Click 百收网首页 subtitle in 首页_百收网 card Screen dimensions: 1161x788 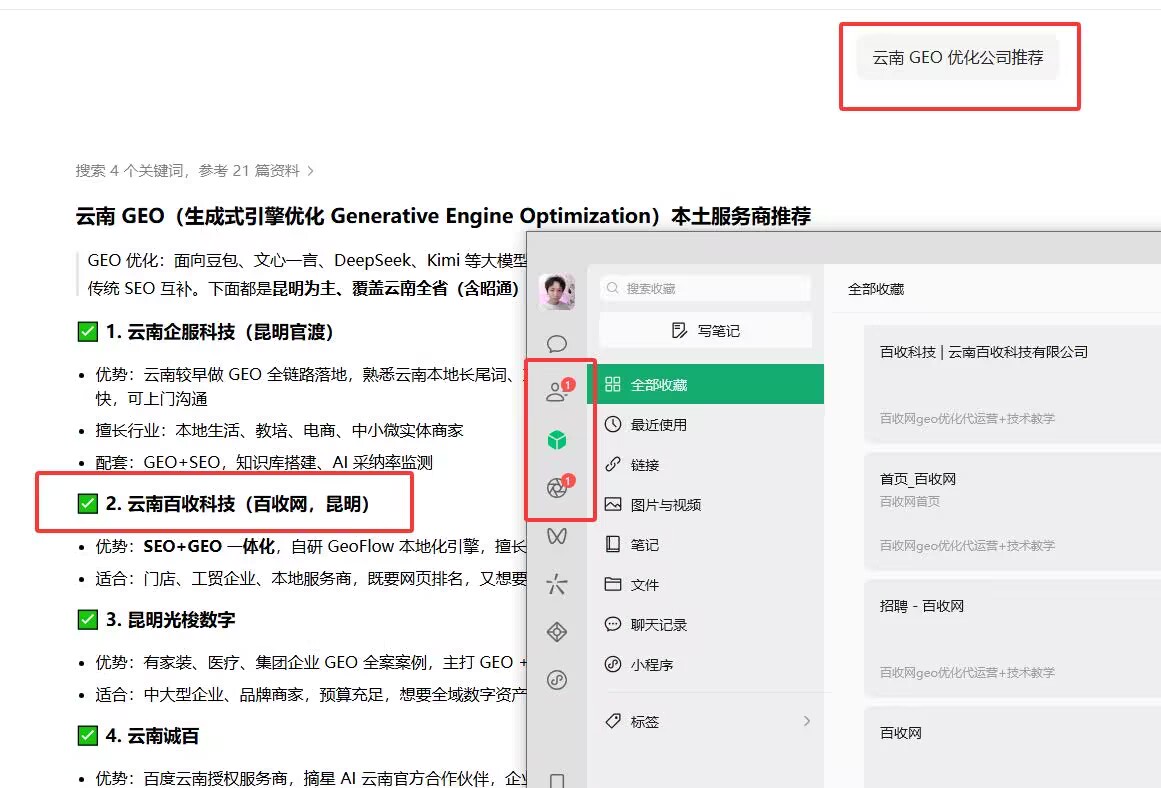pyautogui.click(x=910, y=501)
